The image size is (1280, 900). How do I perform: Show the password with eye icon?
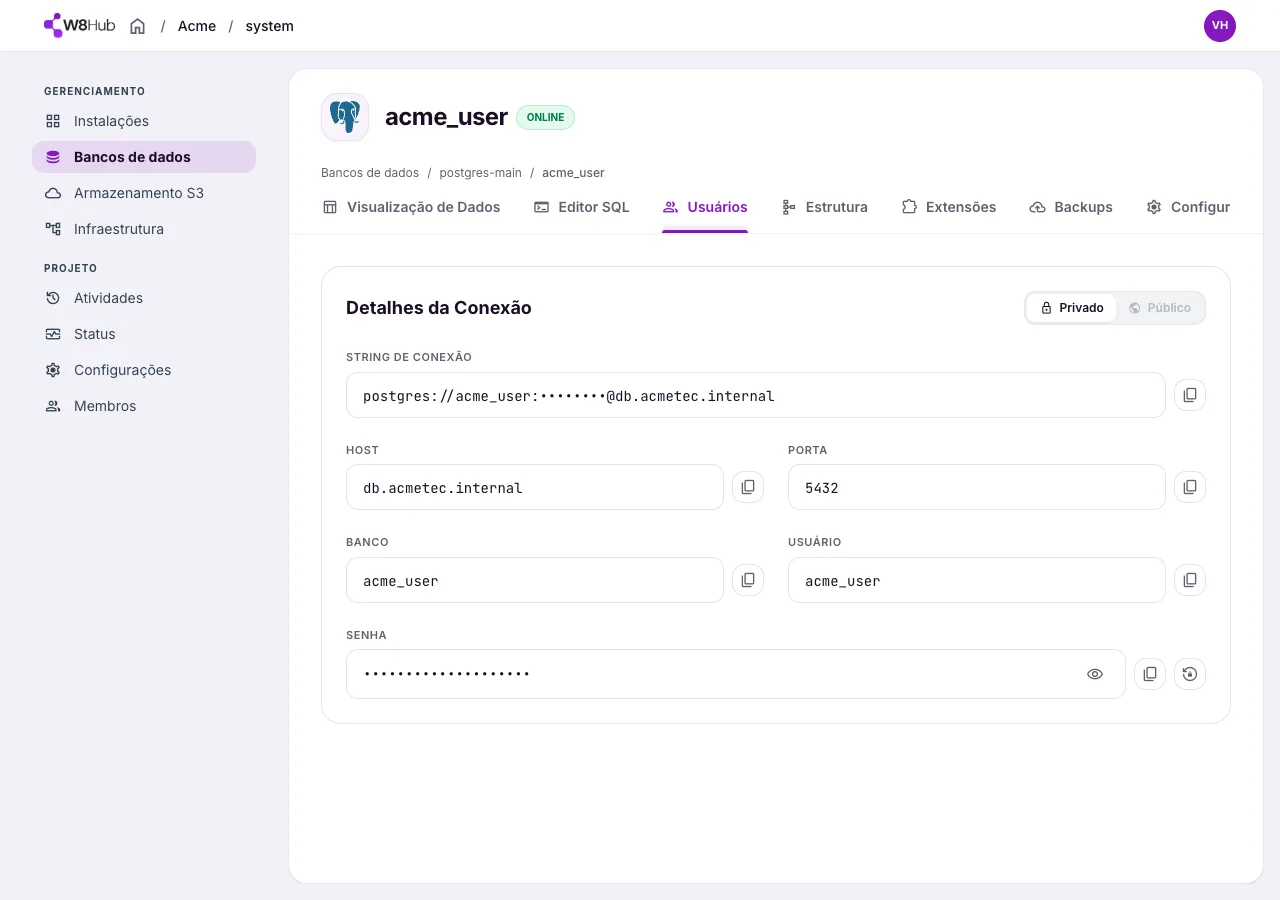click(x=1095, y=674)
